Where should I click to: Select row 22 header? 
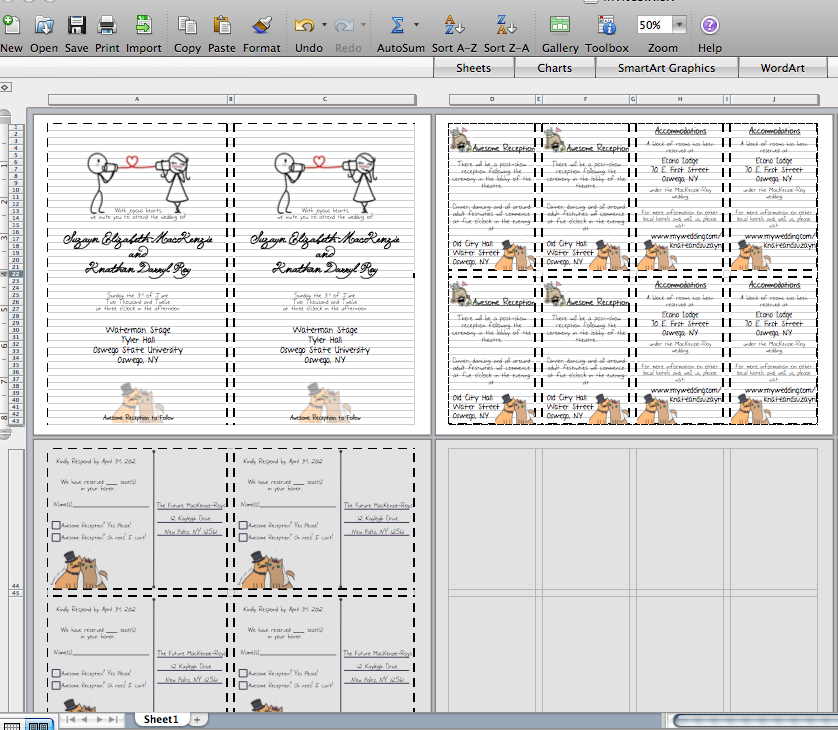tap(16, 274)
